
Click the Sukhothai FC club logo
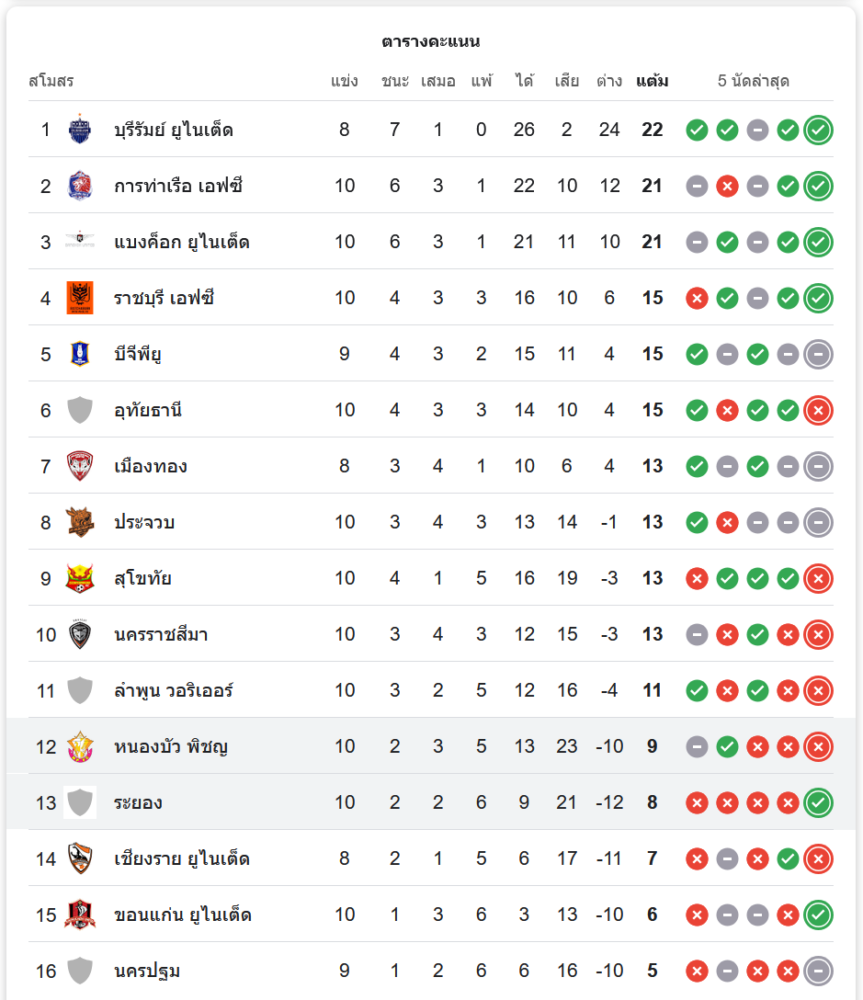80,578
